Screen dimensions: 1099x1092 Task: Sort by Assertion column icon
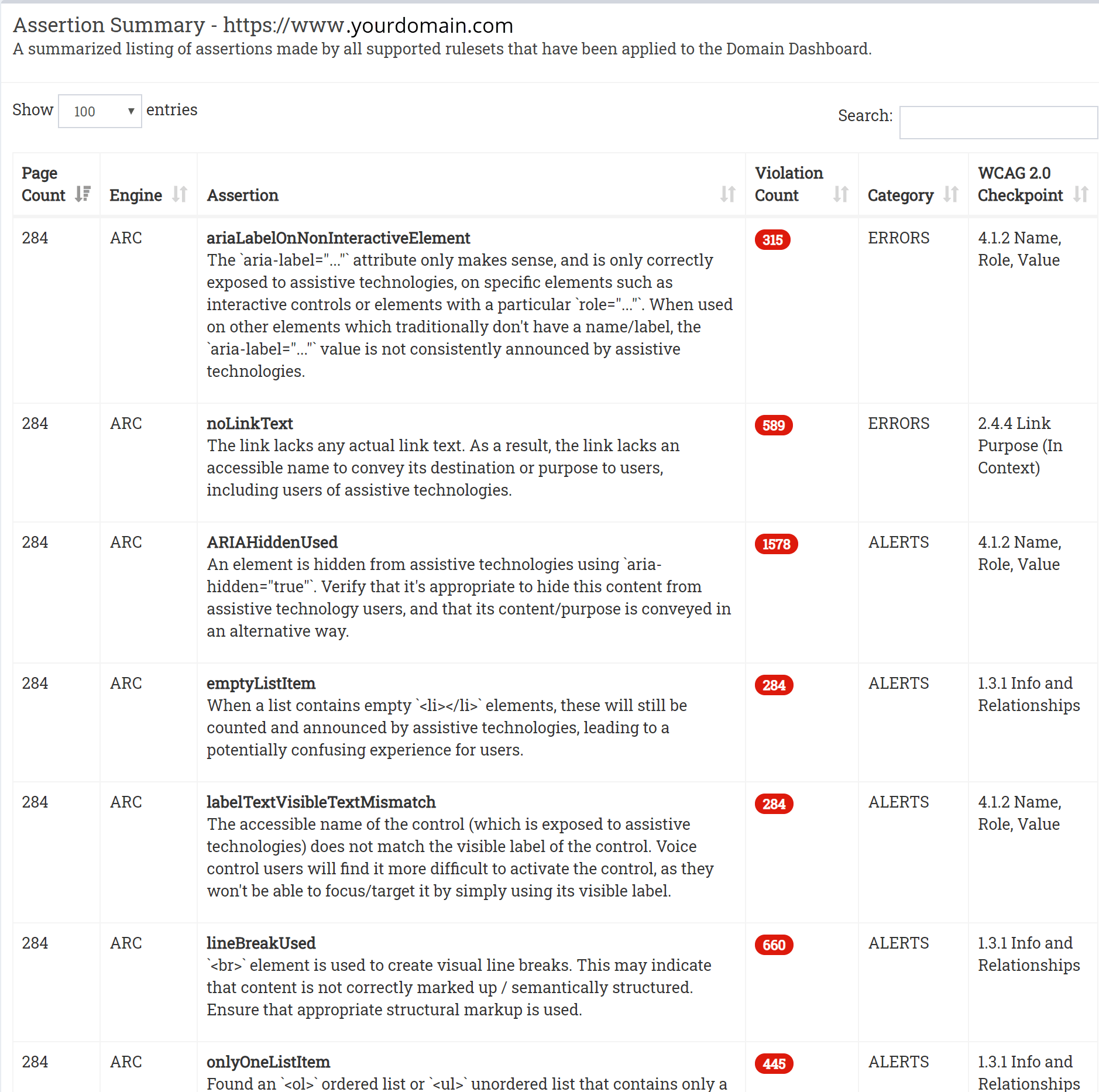click(727, 194)
